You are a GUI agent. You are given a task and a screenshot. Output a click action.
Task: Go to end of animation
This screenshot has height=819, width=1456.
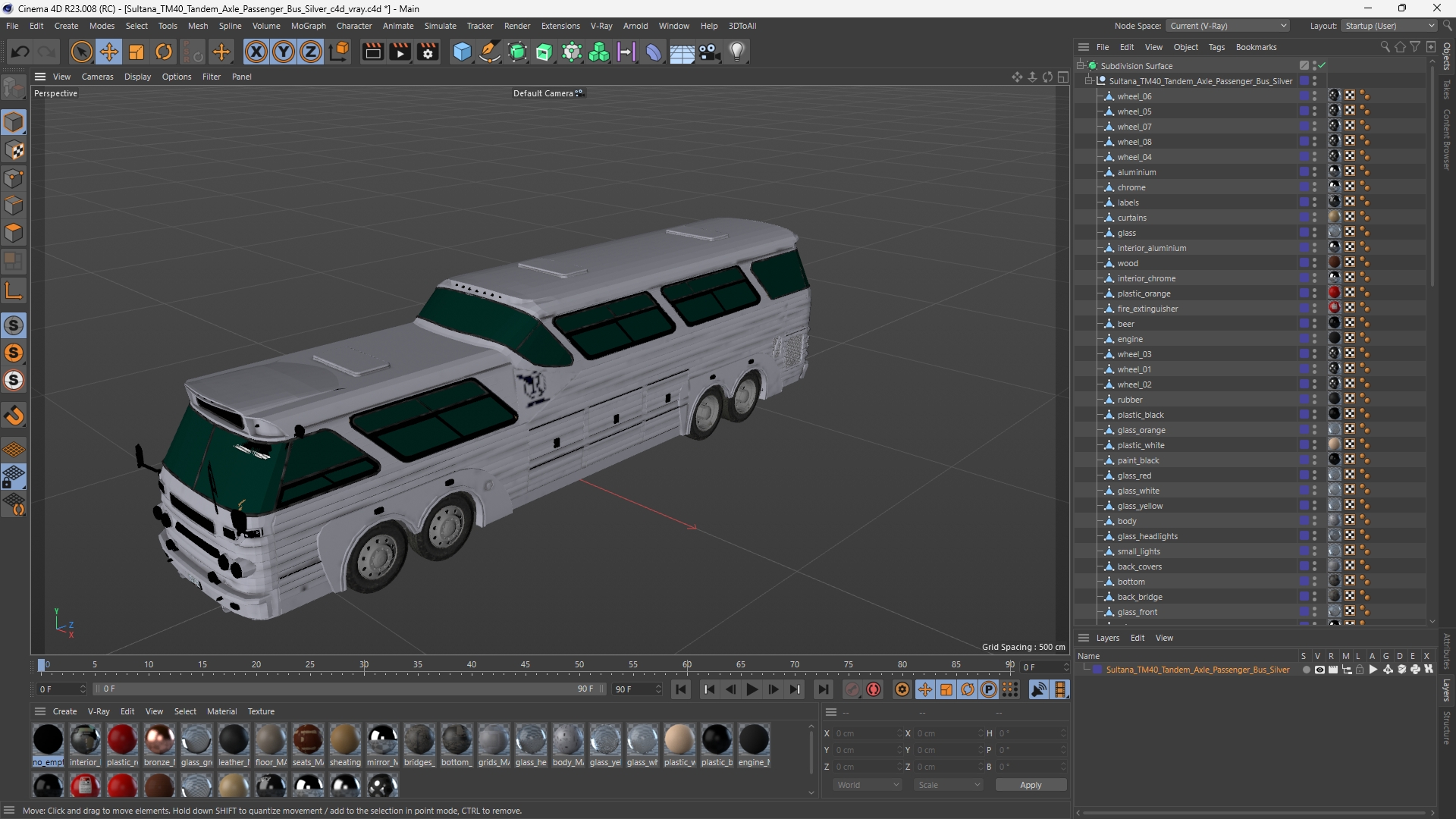(823, 689)
